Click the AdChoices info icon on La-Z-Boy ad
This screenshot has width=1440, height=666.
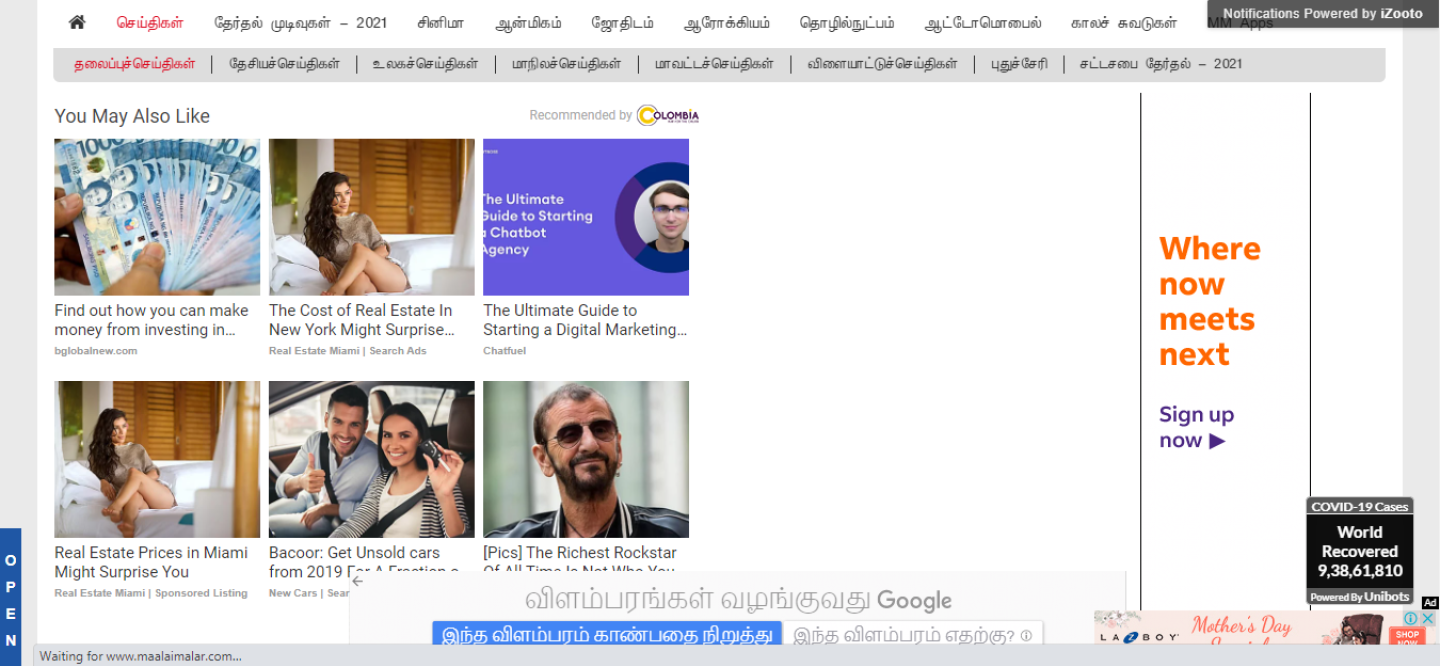(x=1411, y=619)
